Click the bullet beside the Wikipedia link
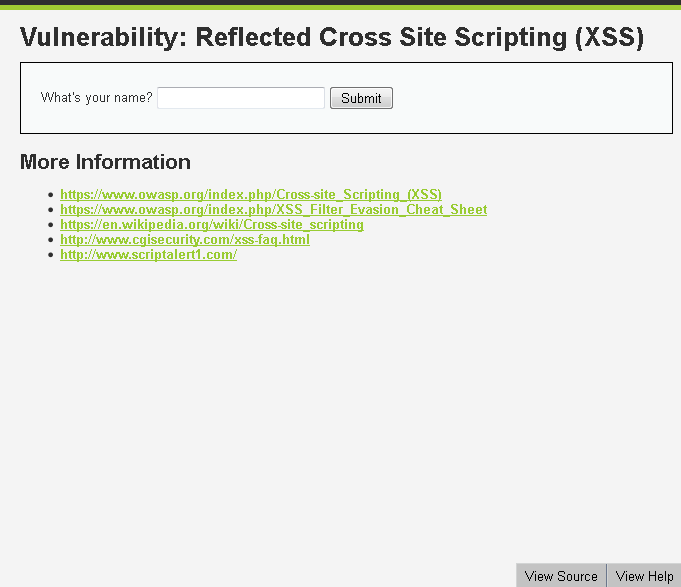Screen dimensions: 681x587 coord(50,225)
